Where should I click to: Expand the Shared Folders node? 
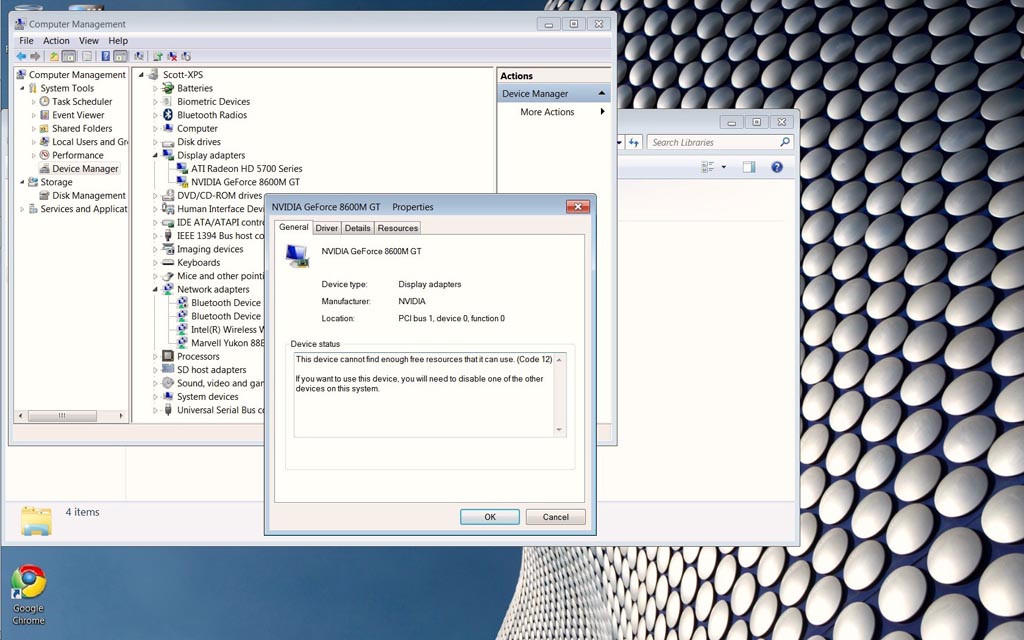click(x=33, y=129)
